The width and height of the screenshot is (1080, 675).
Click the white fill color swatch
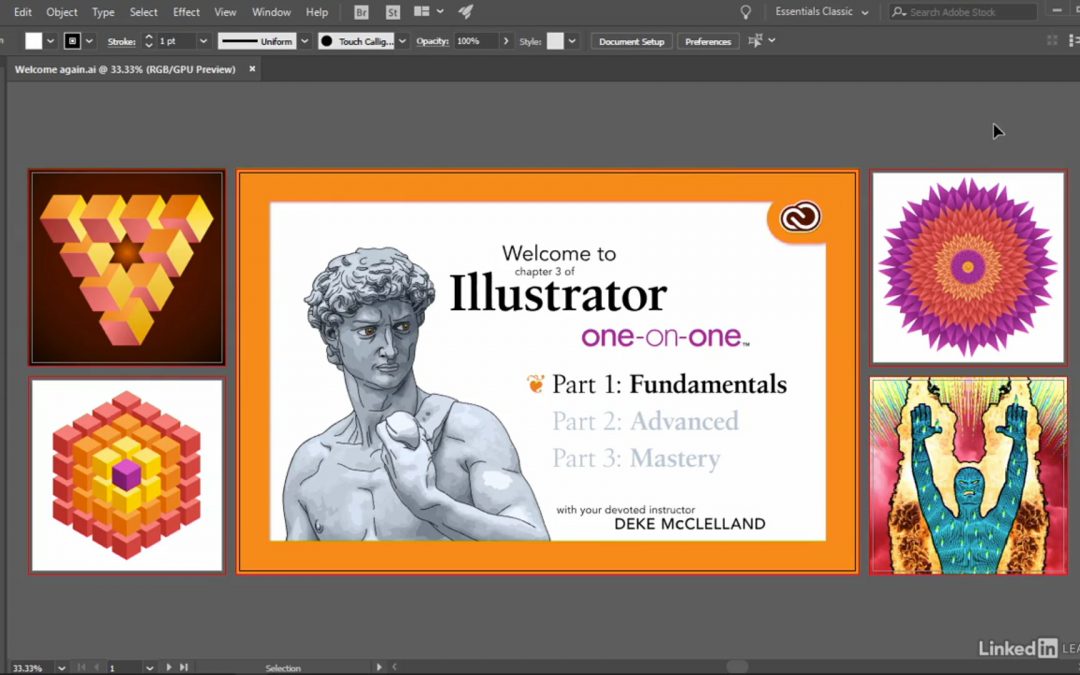[34, 41]
